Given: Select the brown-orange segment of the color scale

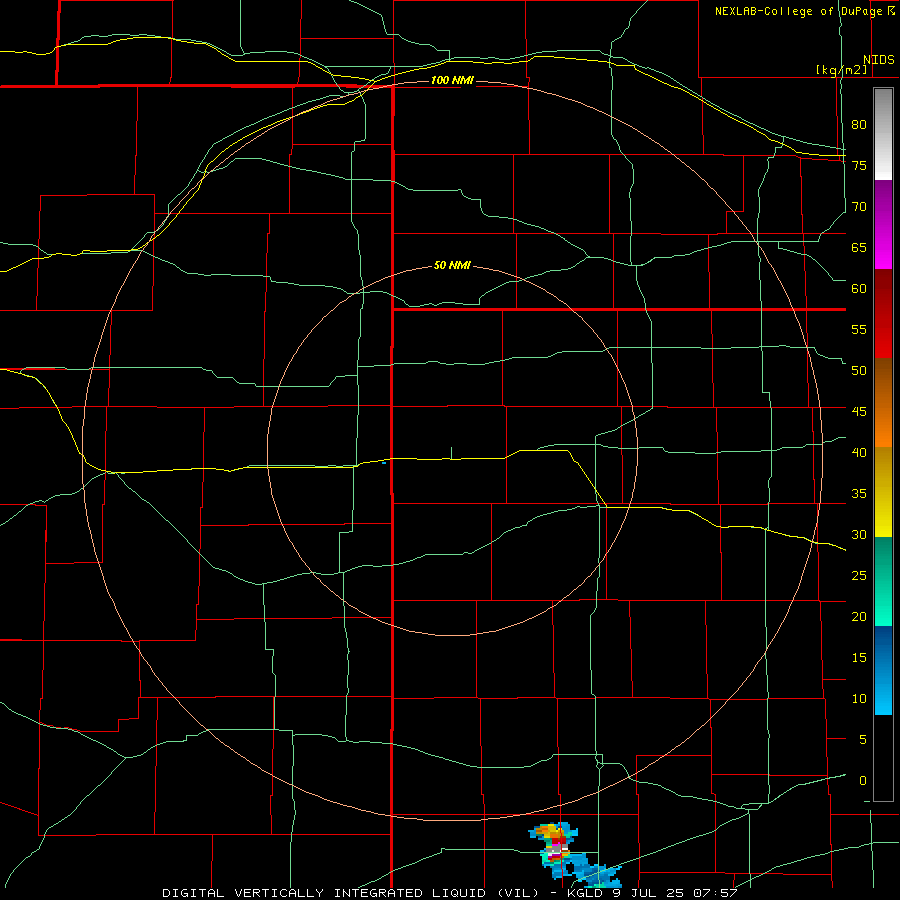Looking at the screenshot, I should [x=883, y=402].
